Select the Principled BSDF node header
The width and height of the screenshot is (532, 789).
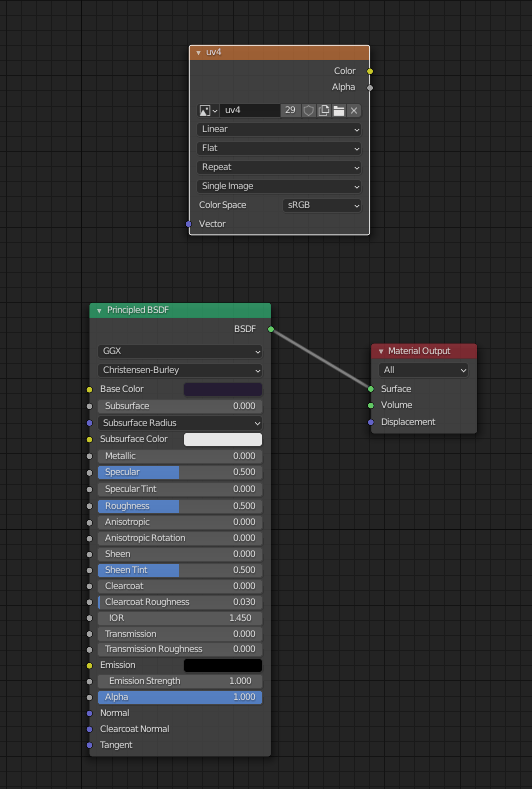180,310
